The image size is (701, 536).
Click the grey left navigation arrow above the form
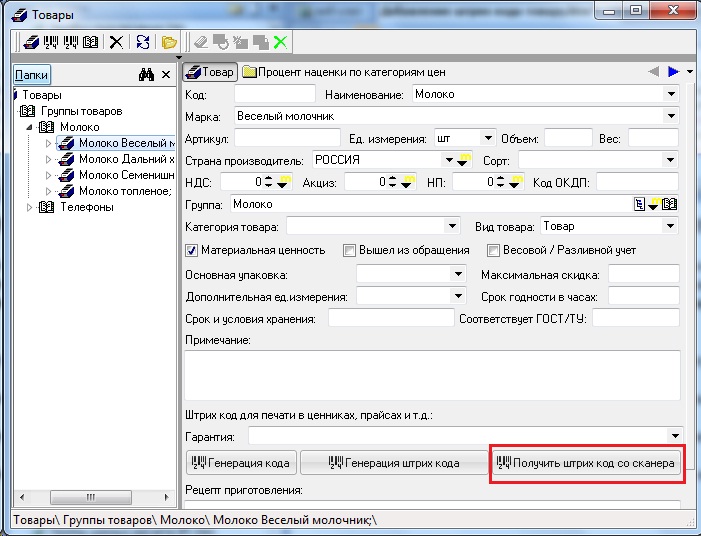coord(654,72)
